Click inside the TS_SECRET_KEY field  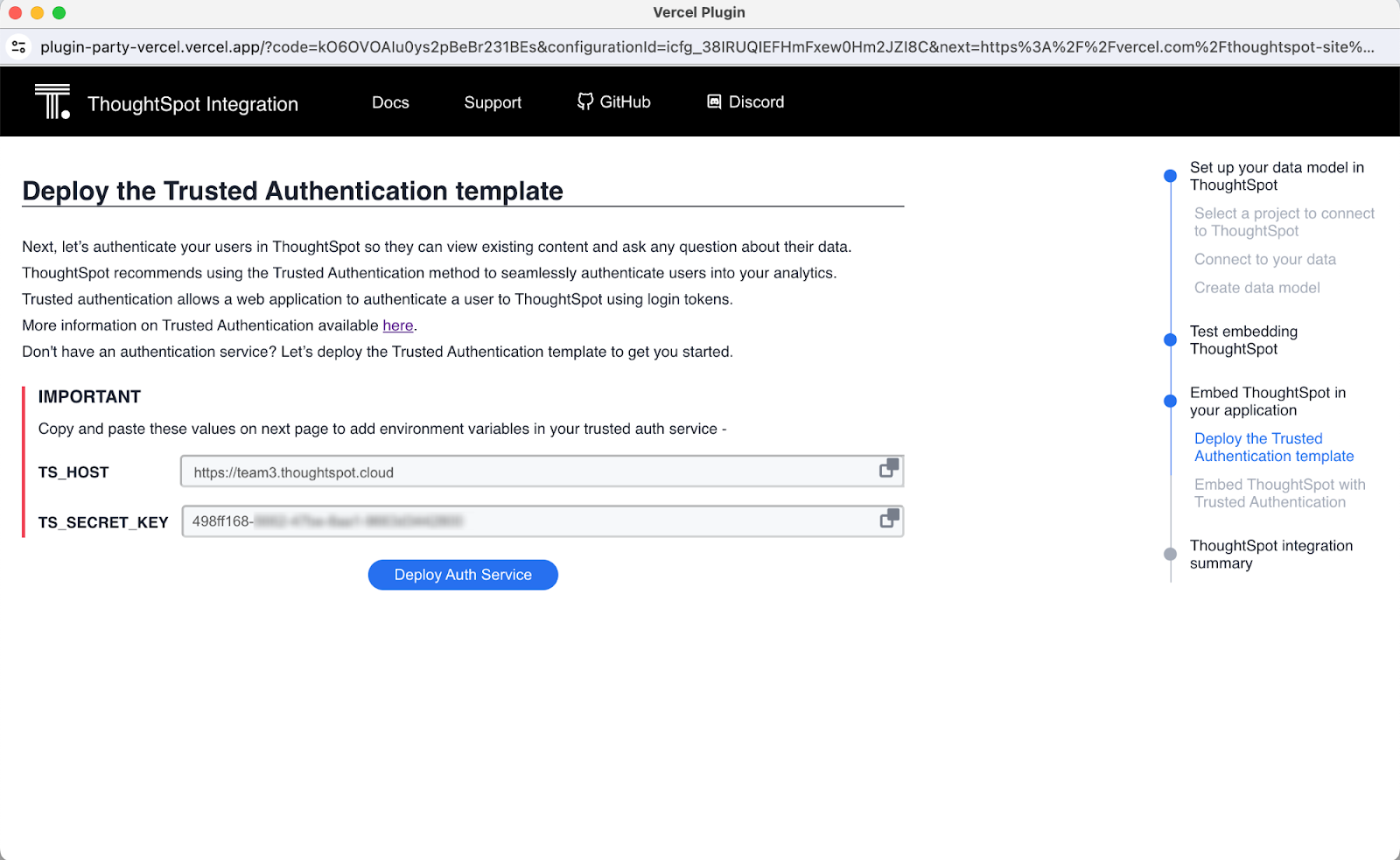click(x=525, y=521)
